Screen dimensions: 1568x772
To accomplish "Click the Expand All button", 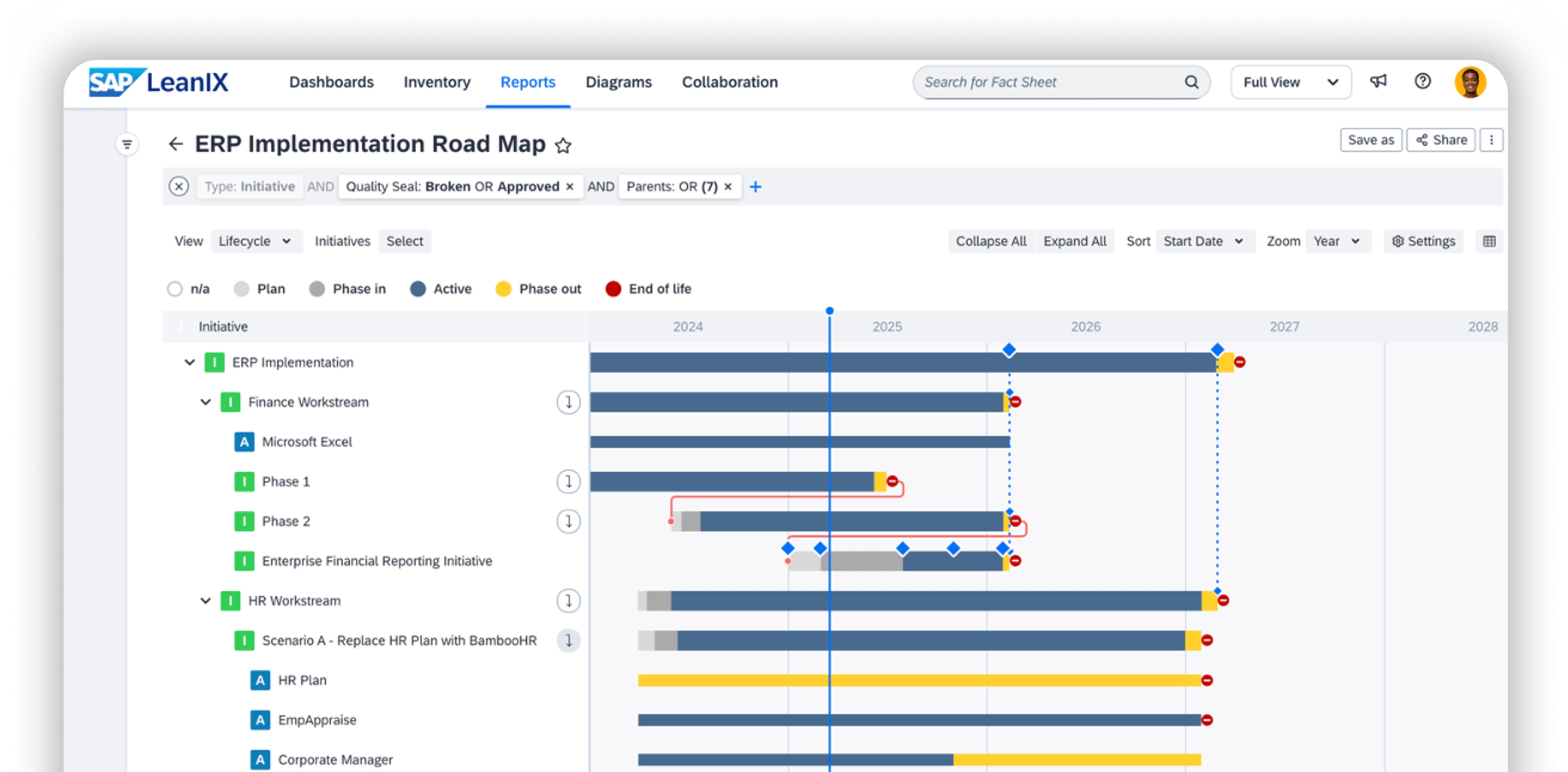I will pos(1075,241).
